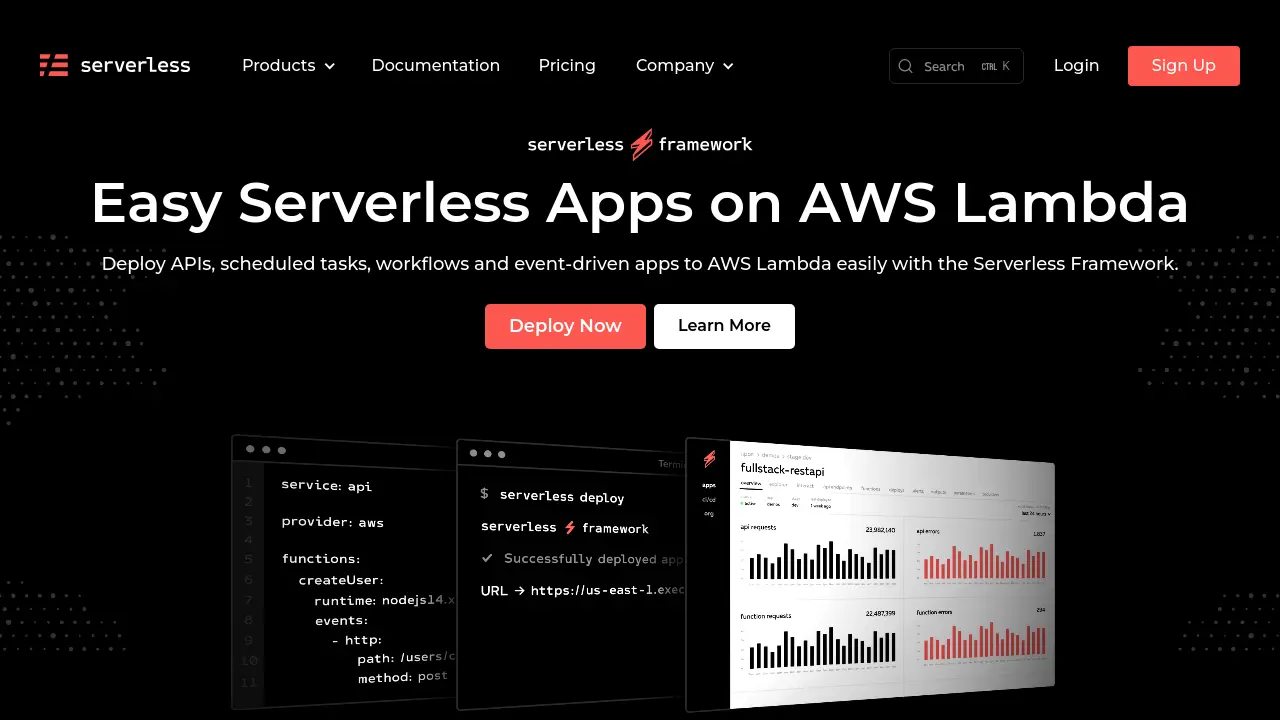Click the 'function requests' chart in dashboard
This screenshot has width=1280, height=720.
pyautogui.click(x=817, y=640)
